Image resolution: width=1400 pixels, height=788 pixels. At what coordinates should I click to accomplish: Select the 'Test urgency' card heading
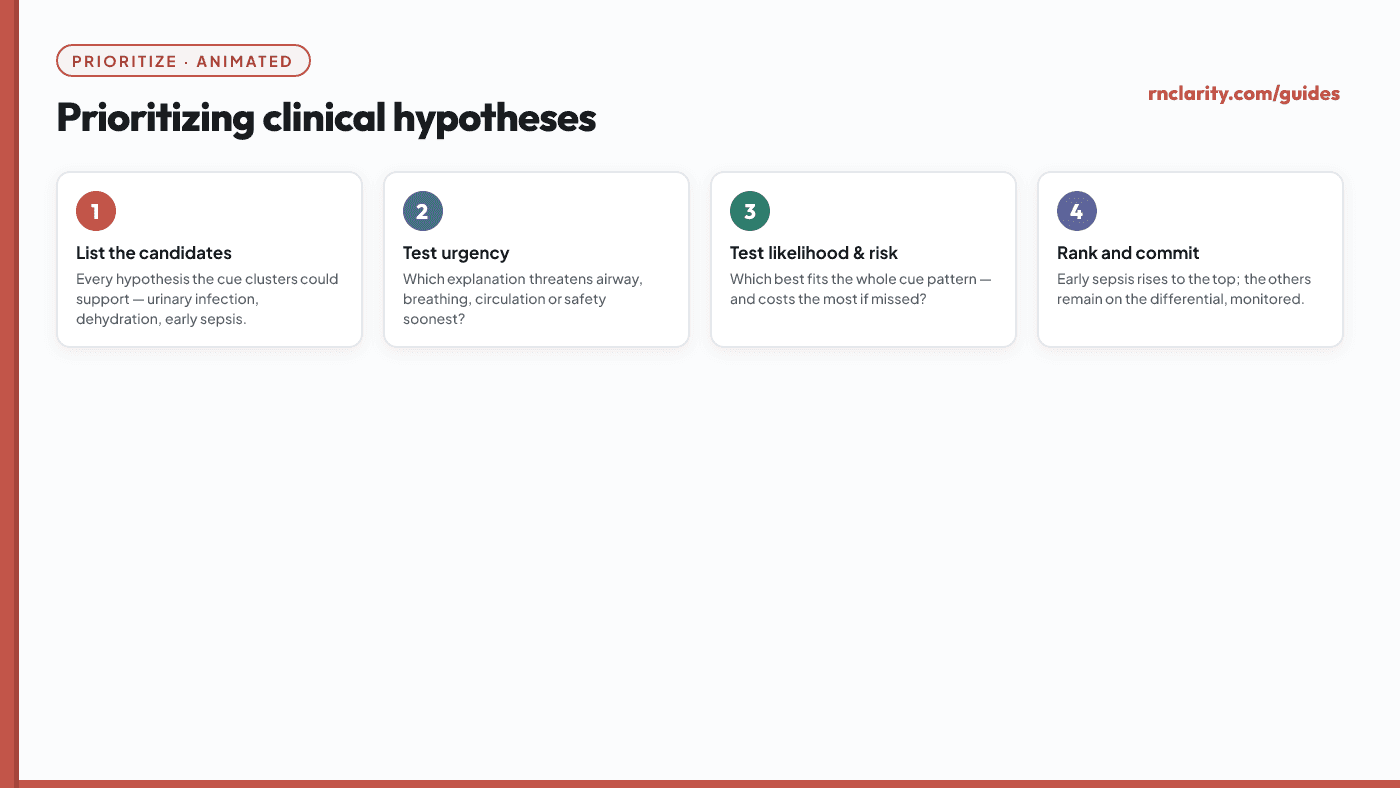456,253
